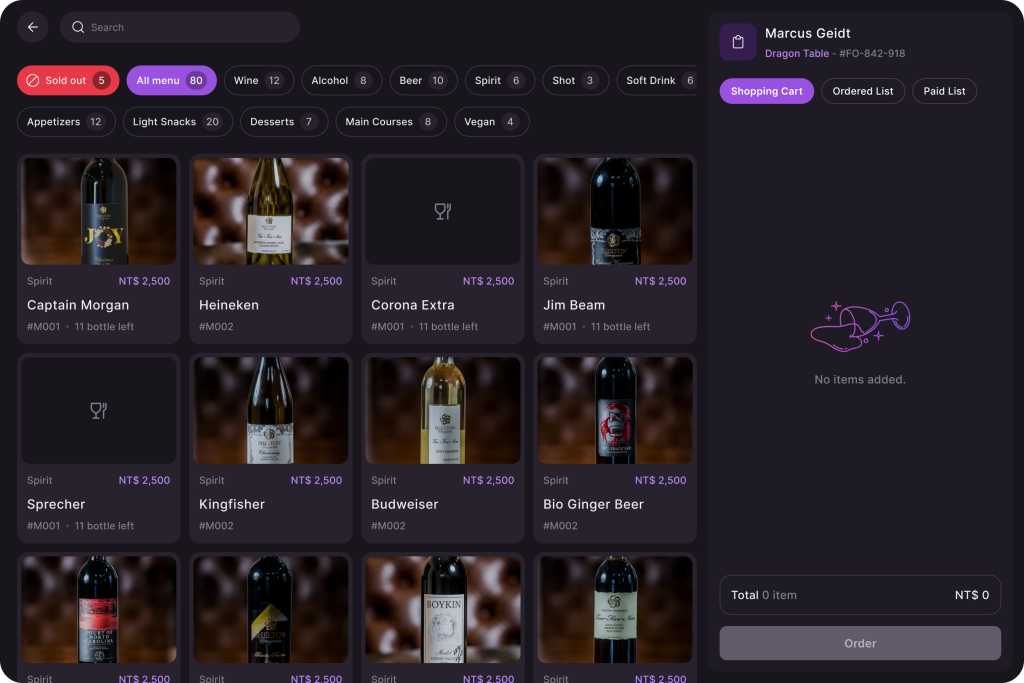Click the NT$ 0 total amount
The height and width of the screenshot is (683, 1024).
coord(972,595)
